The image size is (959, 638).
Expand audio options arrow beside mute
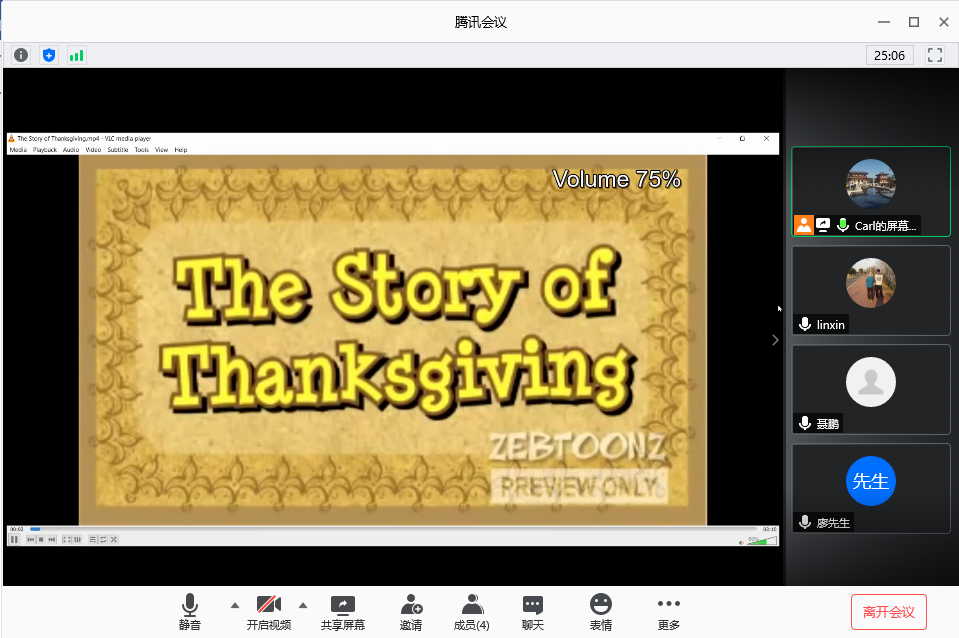(235, 605)
